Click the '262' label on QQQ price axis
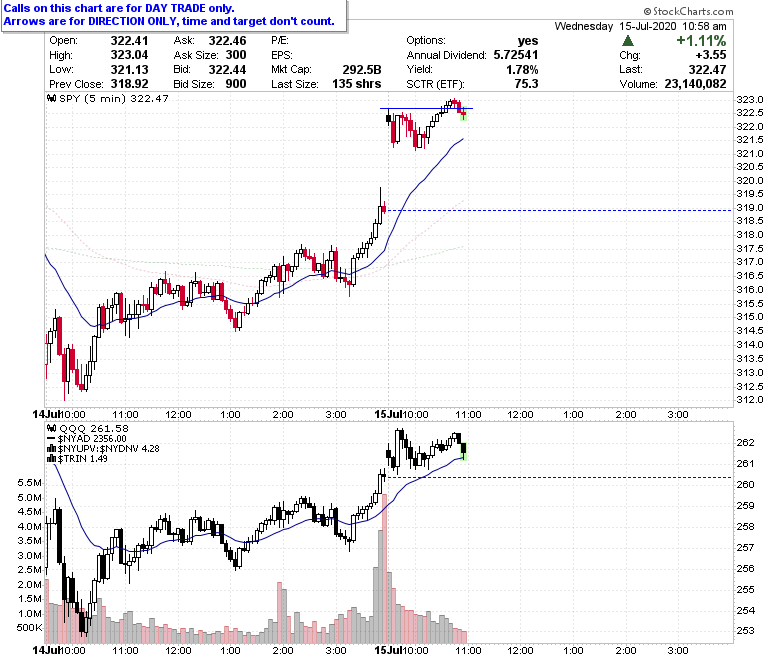 pos(745,443)
